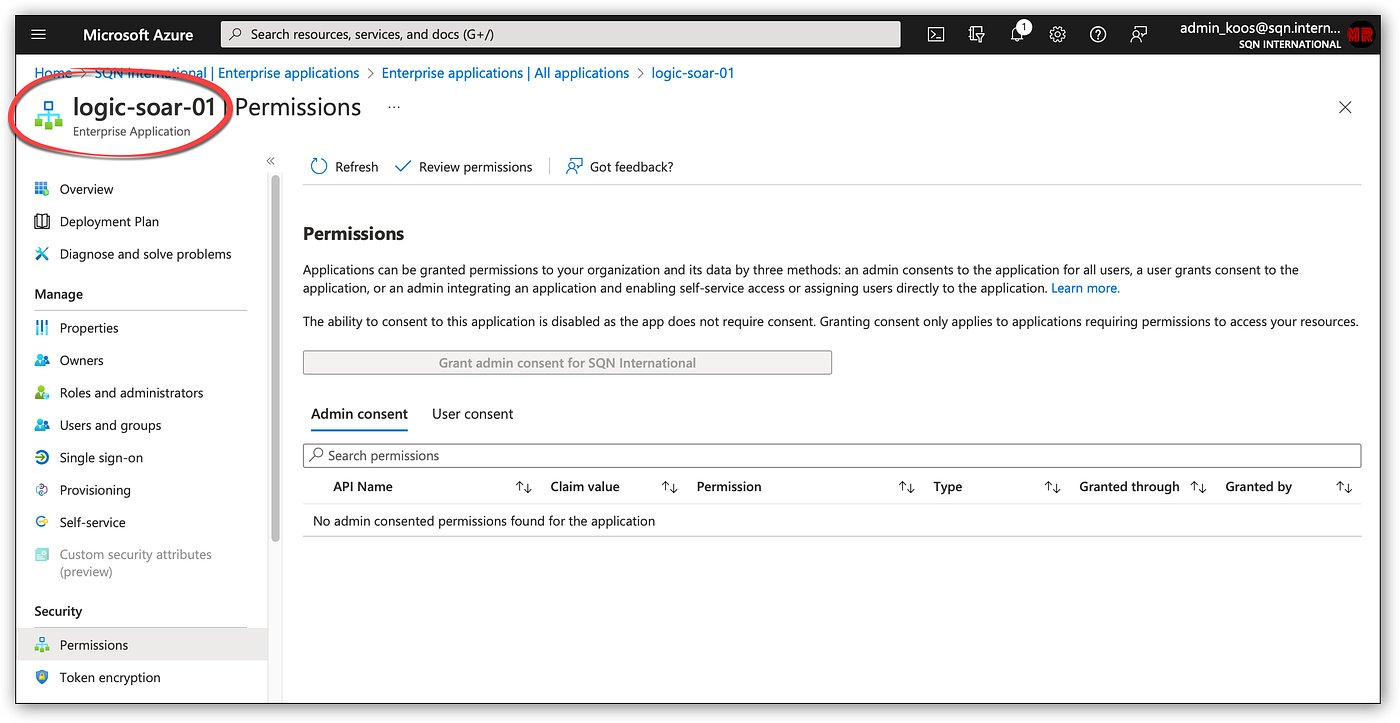Click the search magnifier in the Azure search bar
Image resolution: width=1400 pixels, height=723 pixels.
(236, 34)
